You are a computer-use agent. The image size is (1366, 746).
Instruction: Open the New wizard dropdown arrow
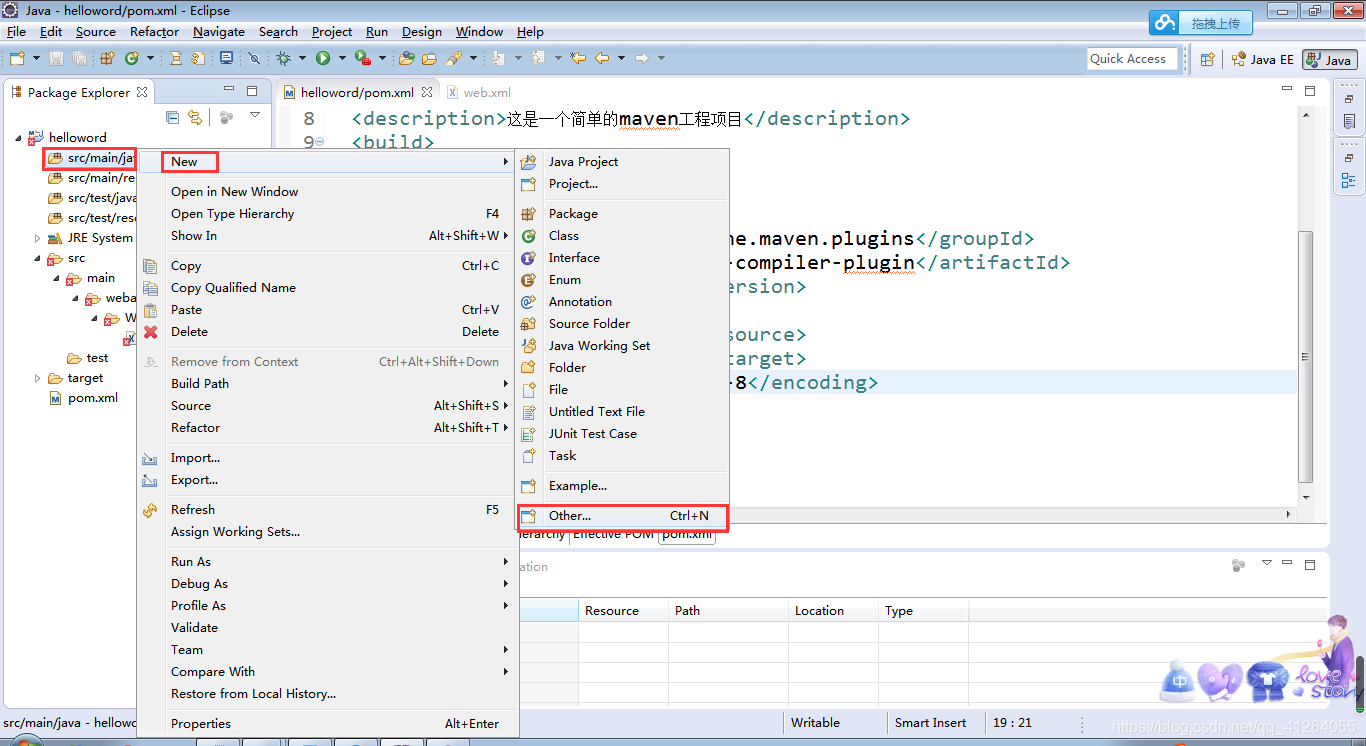click(x=35, y=59)
